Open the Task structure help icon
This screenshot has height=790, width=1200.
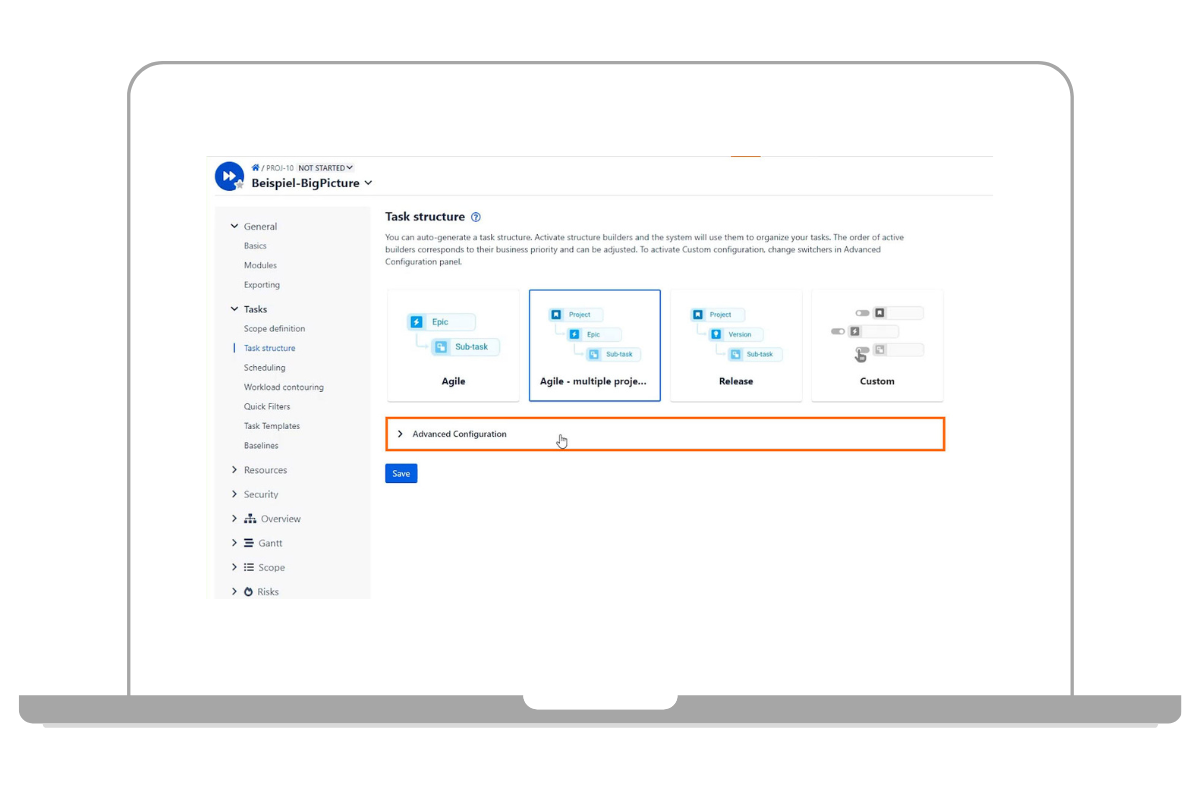pos(476,217)
